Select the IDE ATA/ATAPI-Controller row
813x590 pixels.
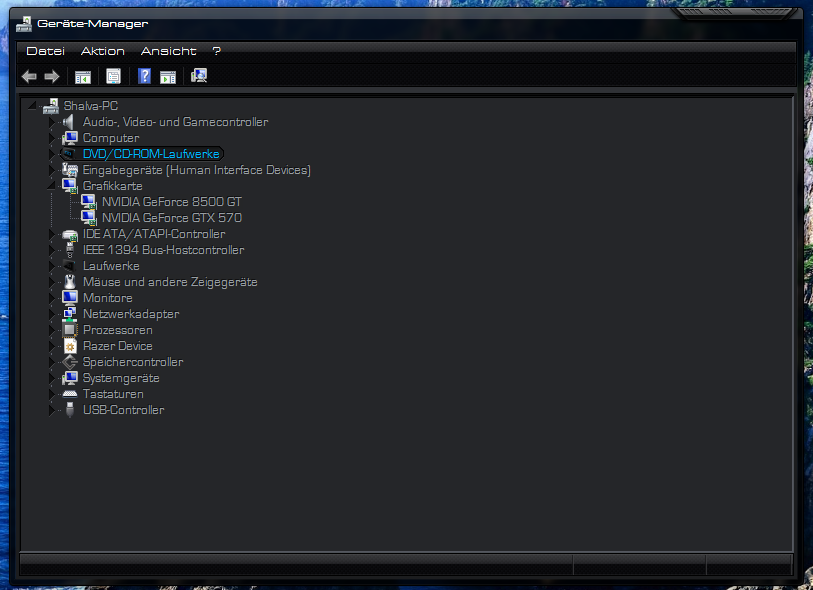154,234
